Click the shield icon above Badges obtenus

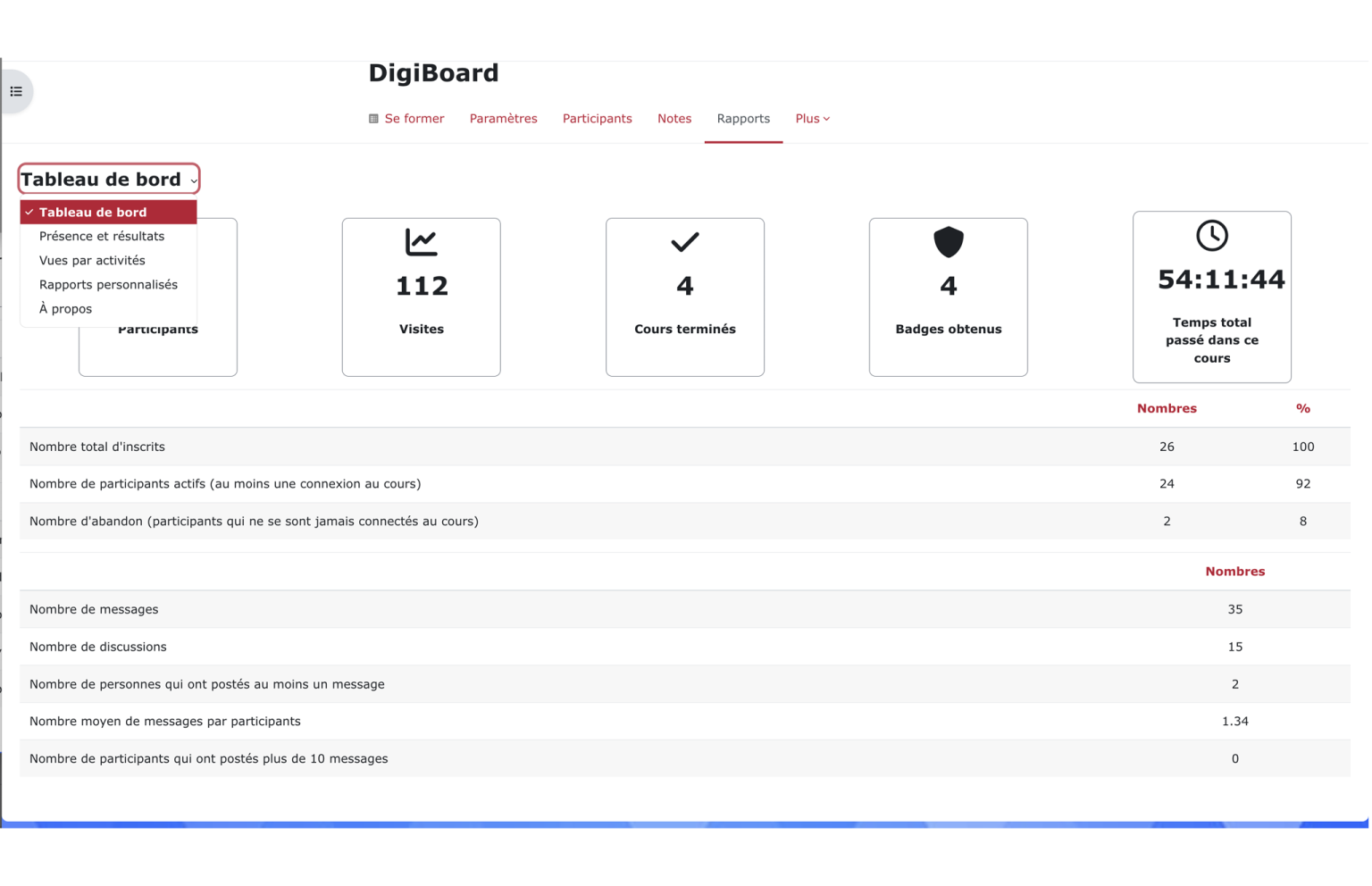pyautogui.click(x=948, y=241)
